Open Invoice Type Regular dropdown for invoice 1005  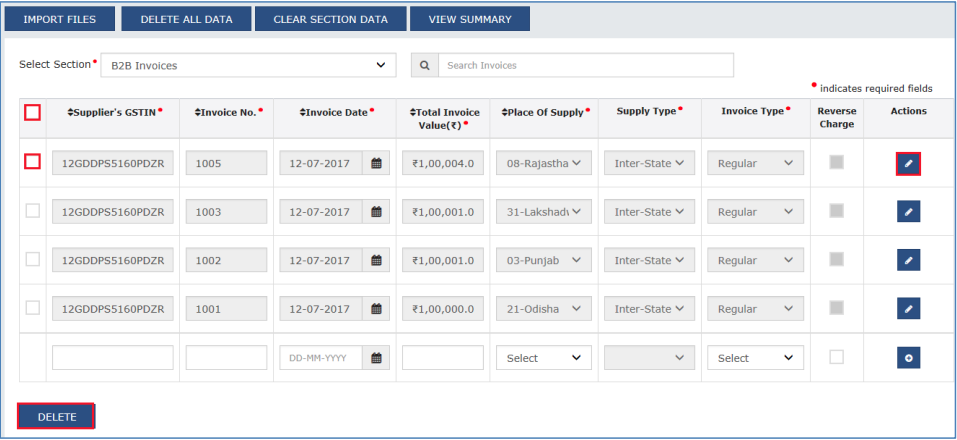tap(756, 163)
